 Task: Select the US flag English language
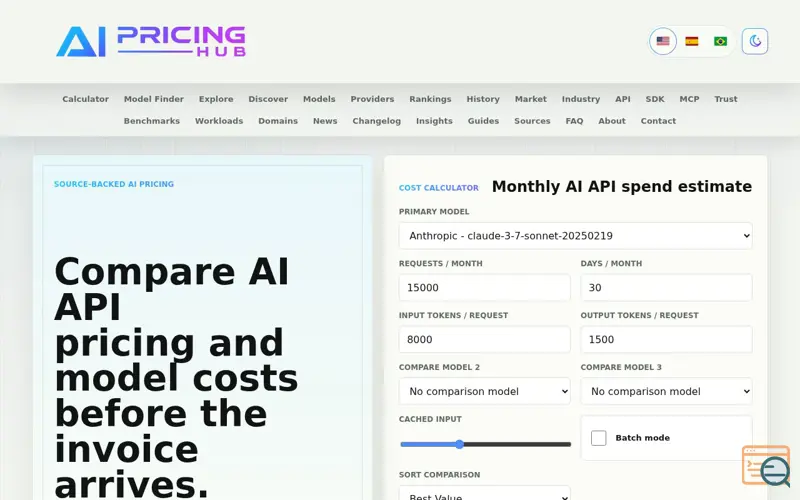pos(663,41)
